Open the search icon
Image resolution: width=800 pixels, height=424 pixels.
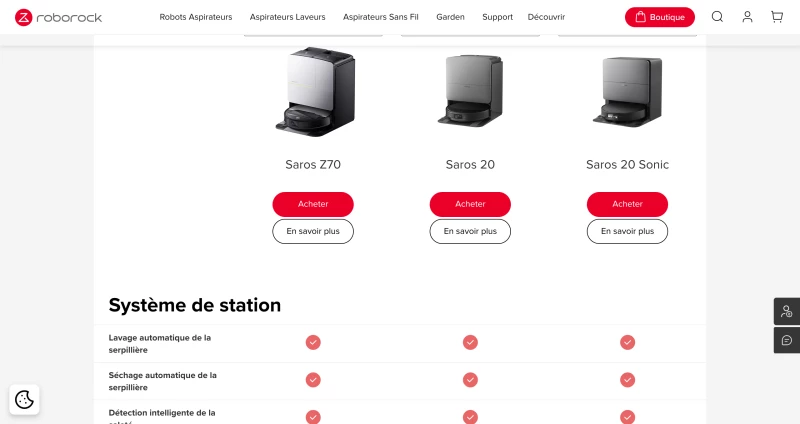coord(717,17)
